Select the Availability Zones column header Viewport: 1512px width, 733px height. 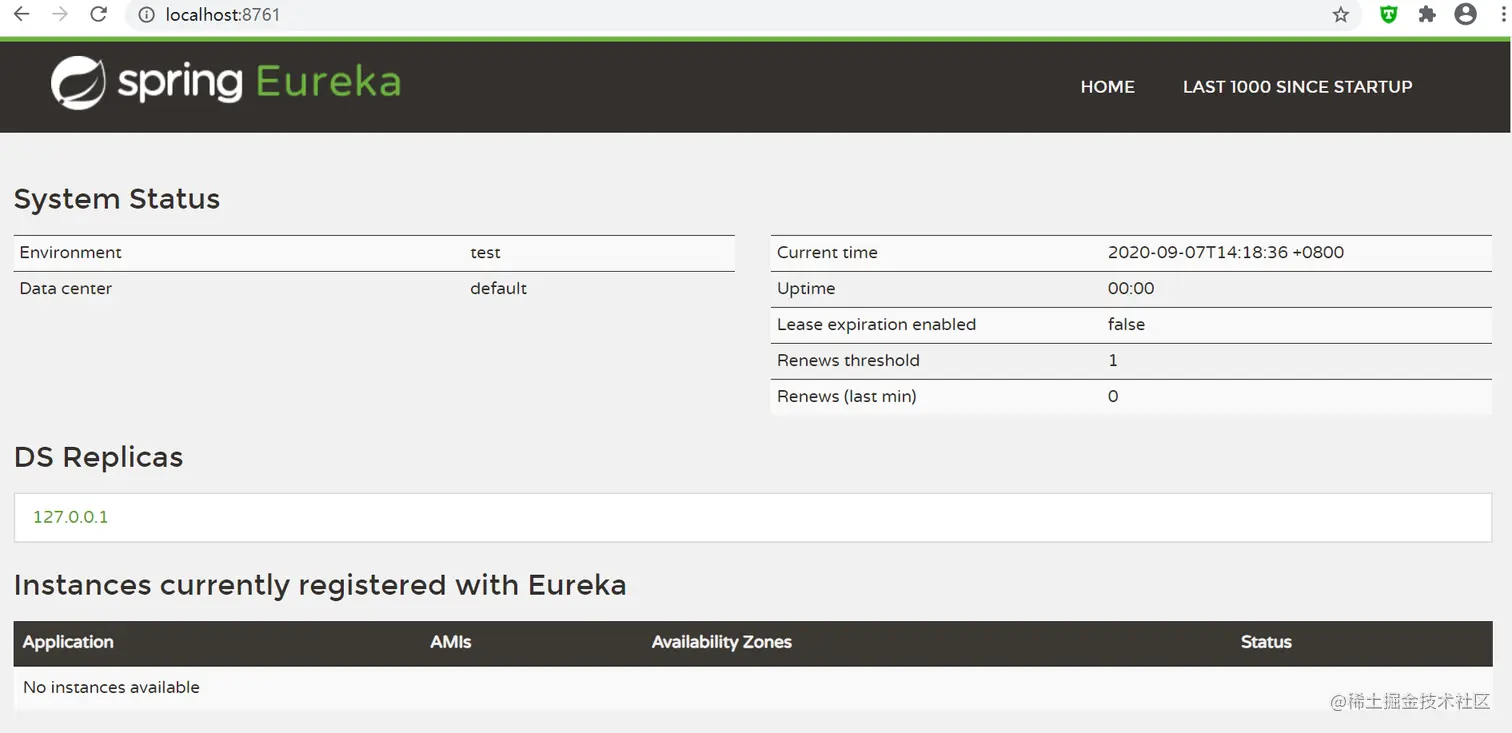coord(722,642)
